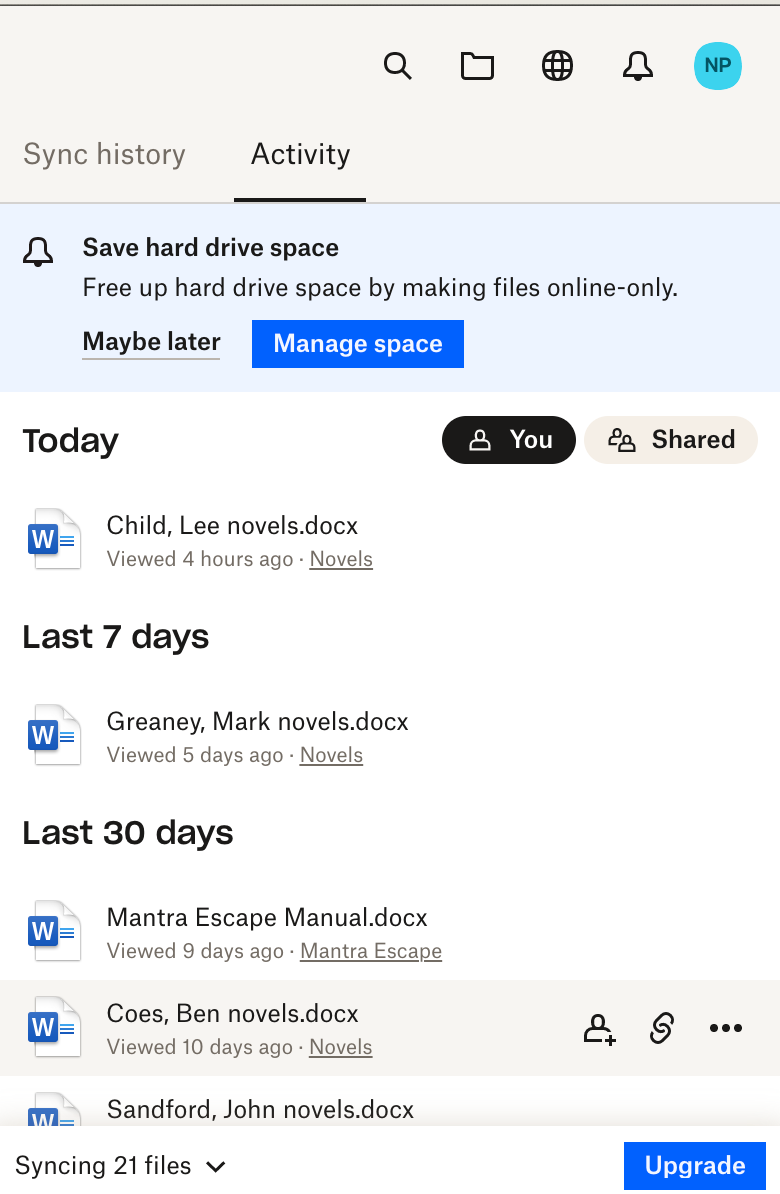Open more options ellipsis for Coes, Ben
The height and width of the screenshot is (1194, 780).
pos(725,1028)
